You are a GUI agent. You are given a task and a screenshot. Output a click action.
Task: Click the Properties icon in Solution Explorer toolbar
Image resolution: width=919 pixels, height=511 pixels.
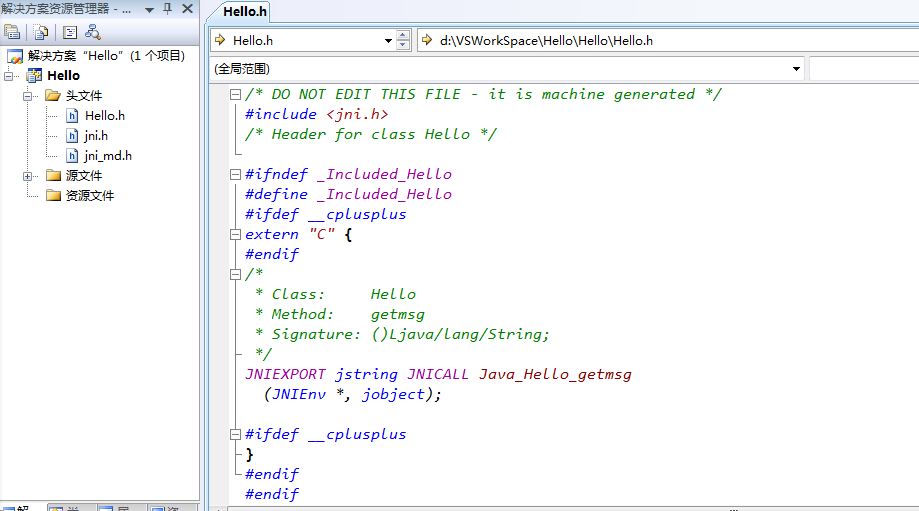12,32
